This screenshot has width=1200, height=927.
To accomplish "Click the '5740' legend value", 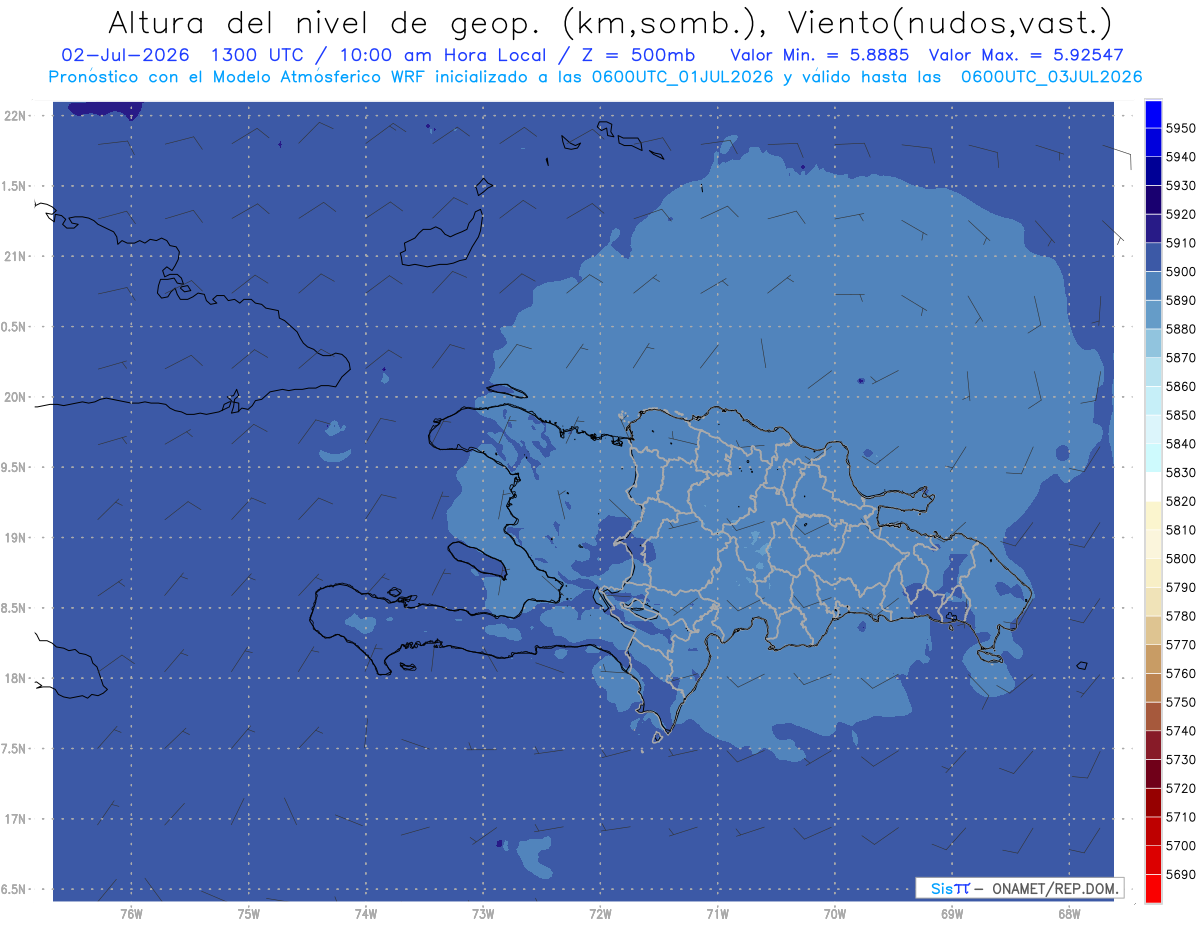I will click(1180, 731).
